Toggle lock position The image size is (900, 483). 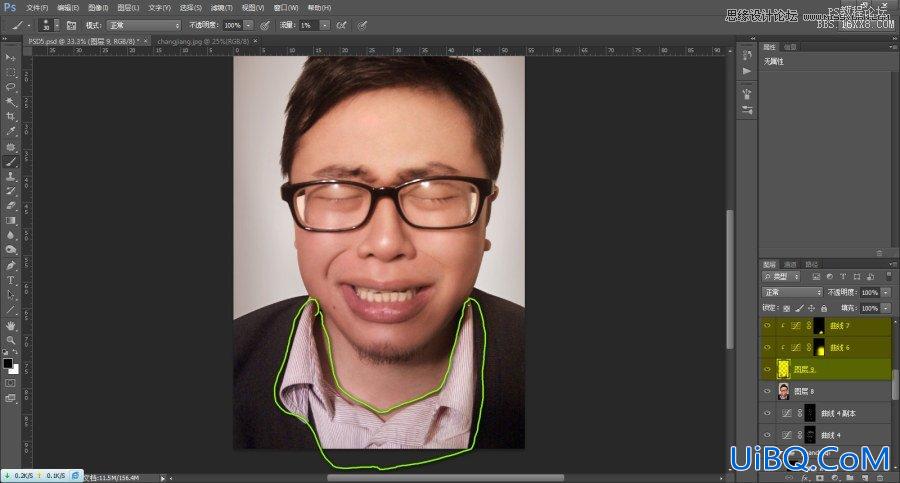point(812,308)
